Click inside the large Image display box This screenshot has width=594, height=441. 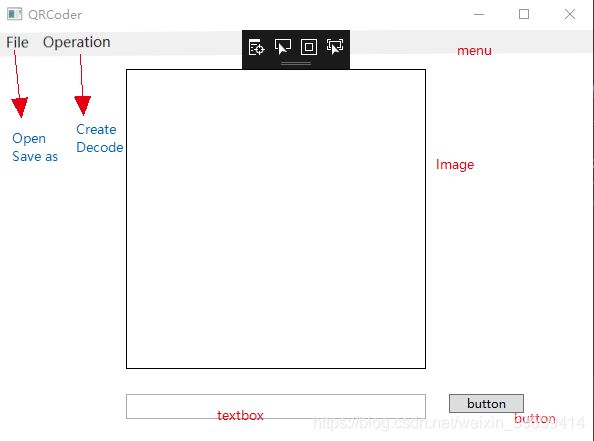[x=276, y=219]
